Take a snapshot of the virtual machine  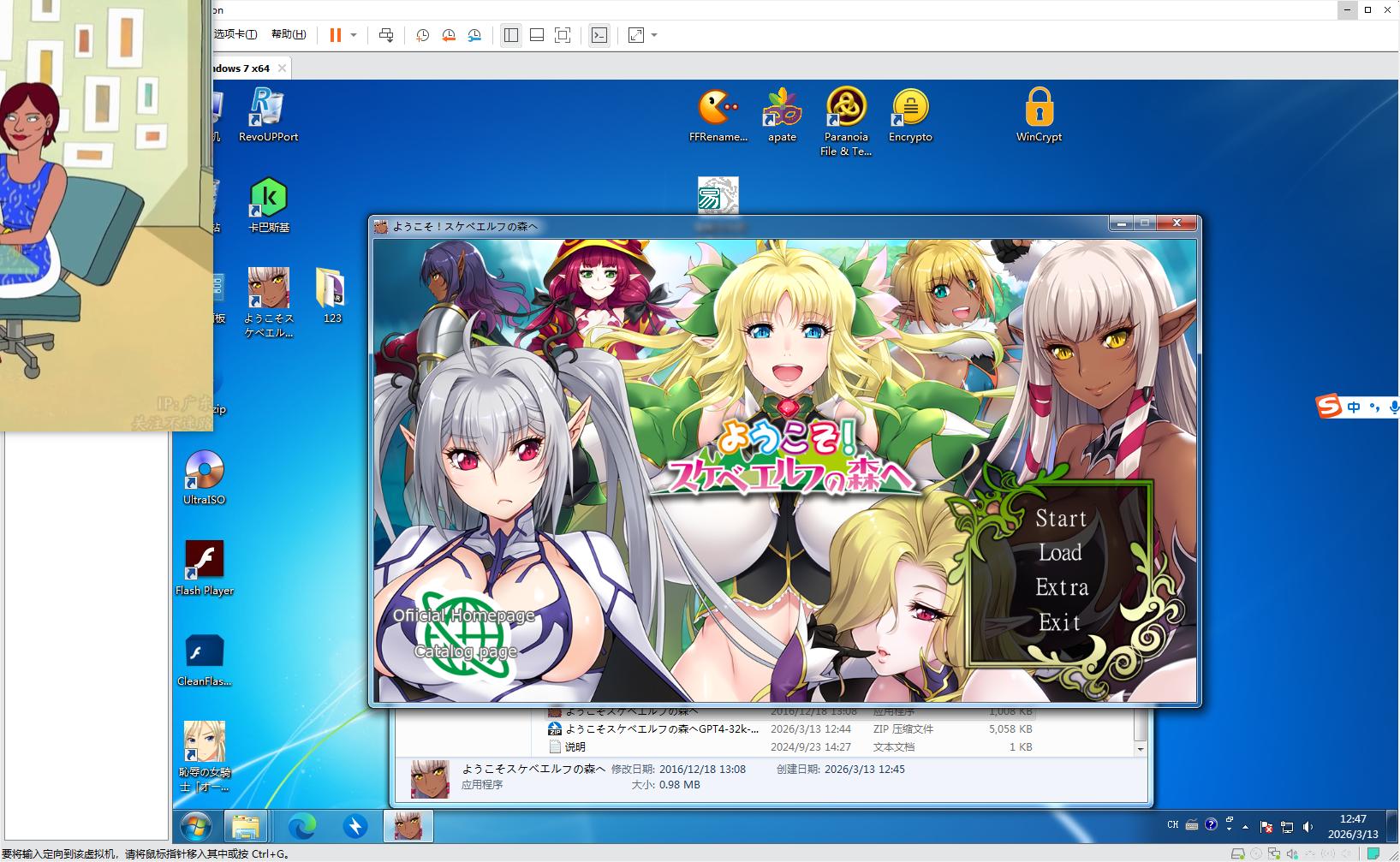pos(422,35)
